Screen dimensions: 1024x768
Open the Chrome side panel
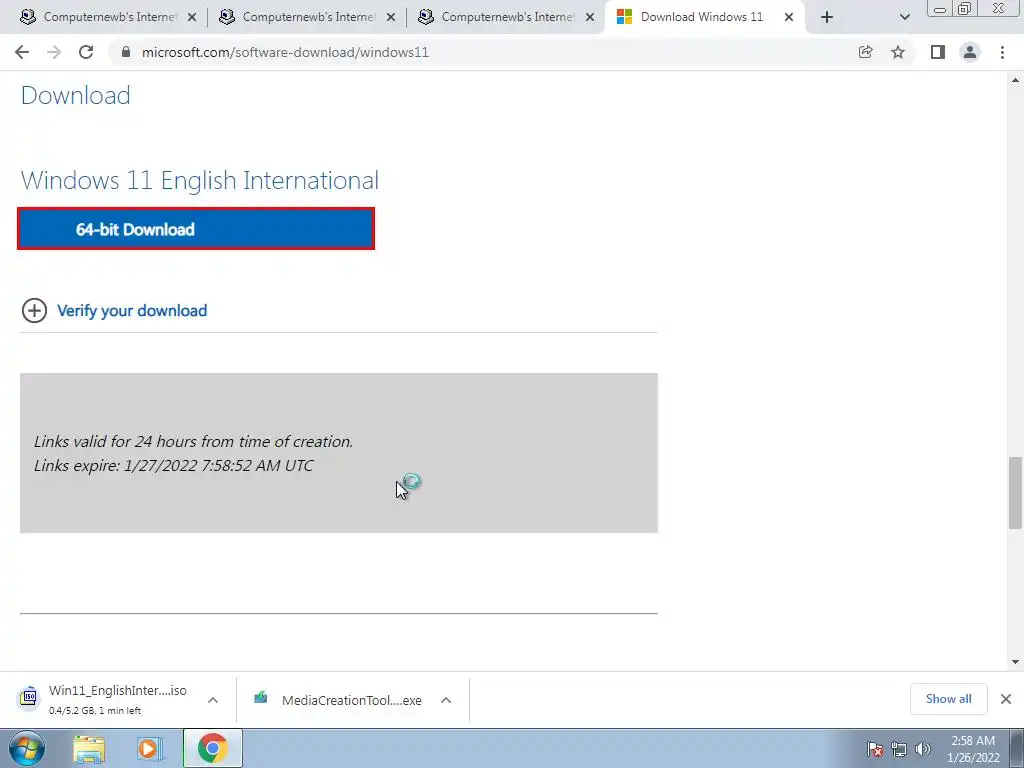(938, 52)
